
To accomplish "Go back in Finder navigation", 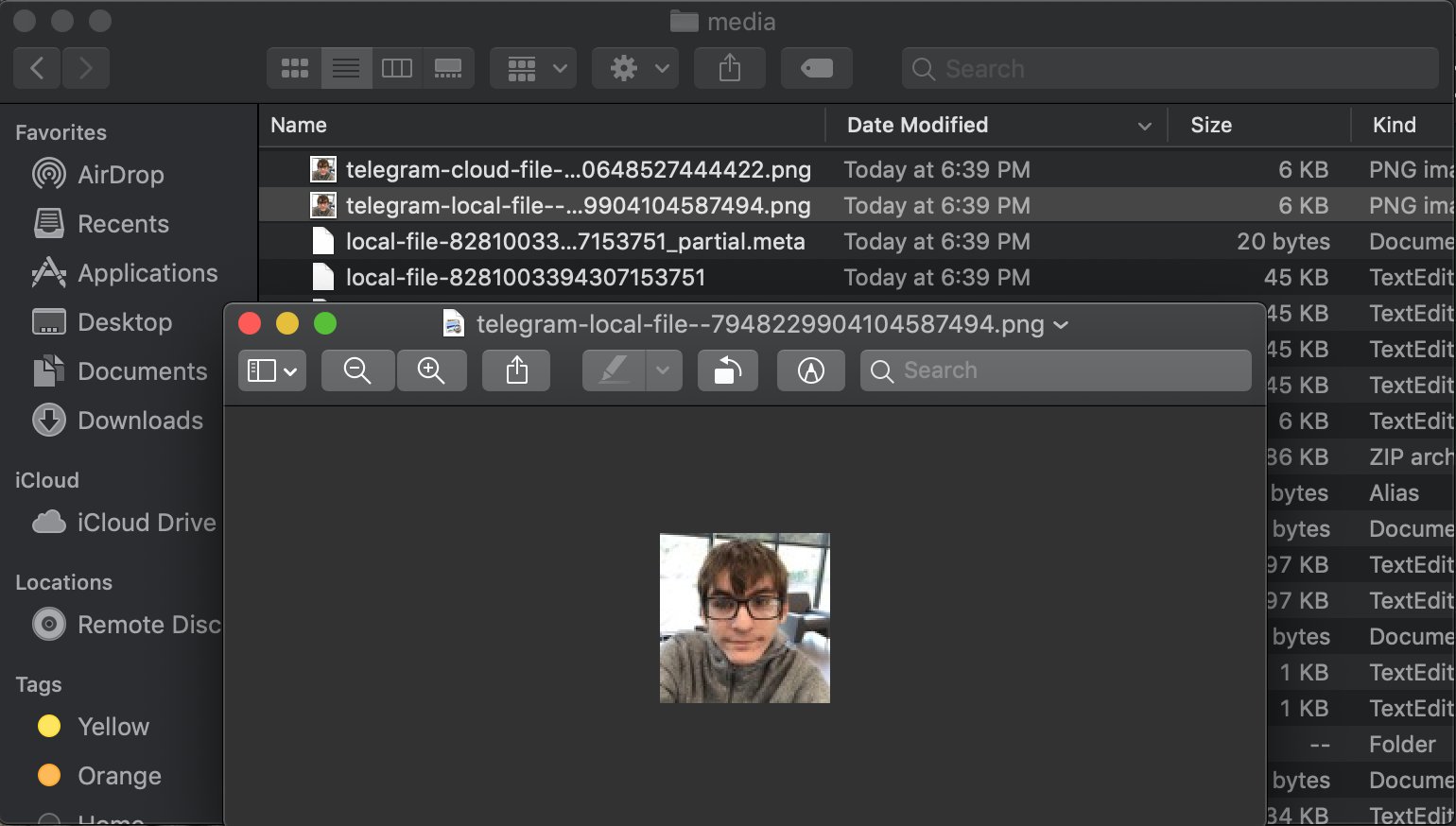I will (38, 68).
